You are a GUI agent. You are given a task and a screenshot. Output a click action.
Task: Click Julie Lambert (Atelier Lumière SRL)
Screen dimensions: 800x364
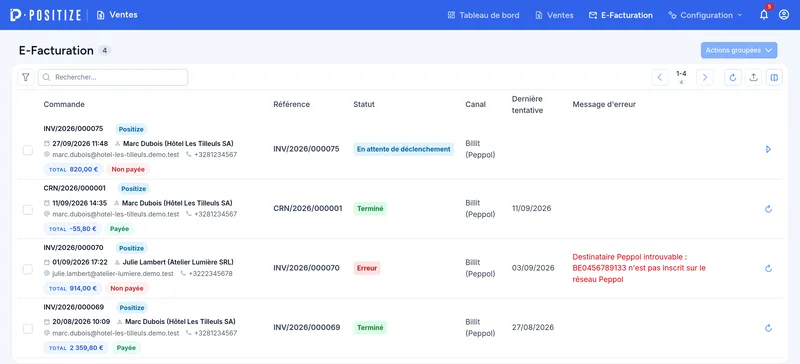pyautogui.click(x=178, y=262)
